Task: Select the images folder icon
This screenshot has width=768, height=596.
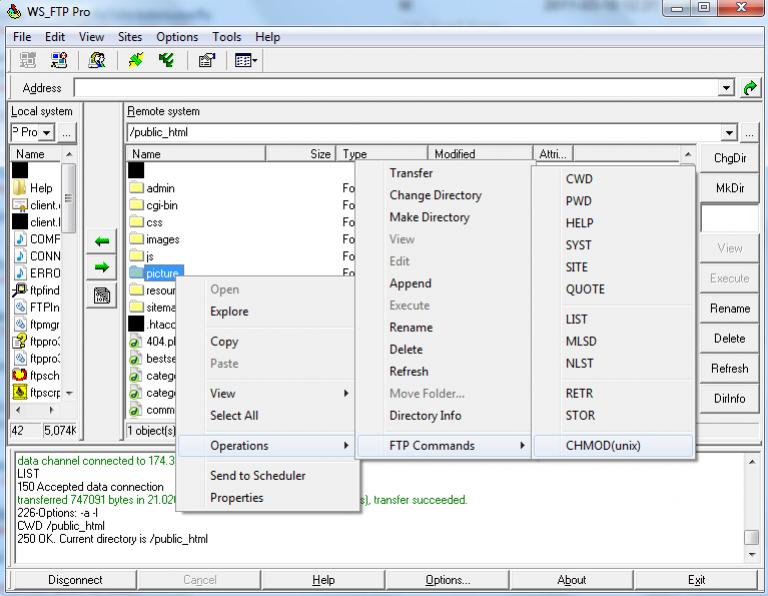Action: (136, 239)
